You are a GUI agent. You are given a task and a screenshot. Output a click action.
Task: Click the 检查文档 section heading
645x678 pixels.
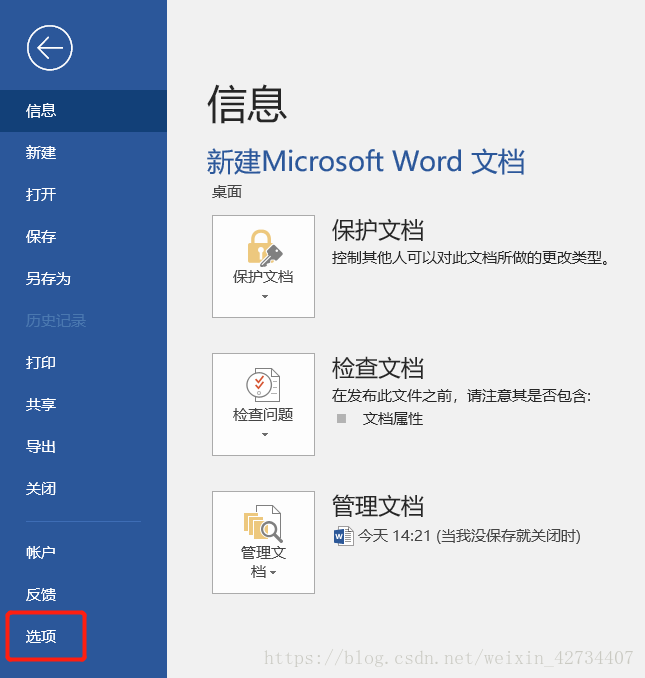(x=377, y=368)
